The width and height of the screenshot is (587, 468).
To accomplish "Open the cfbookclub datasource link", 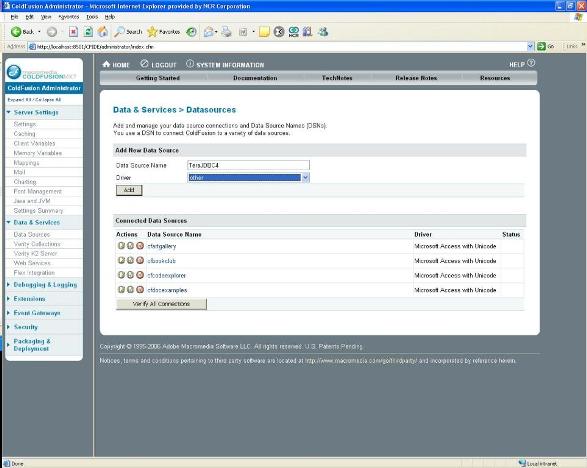I will point(161,261).
